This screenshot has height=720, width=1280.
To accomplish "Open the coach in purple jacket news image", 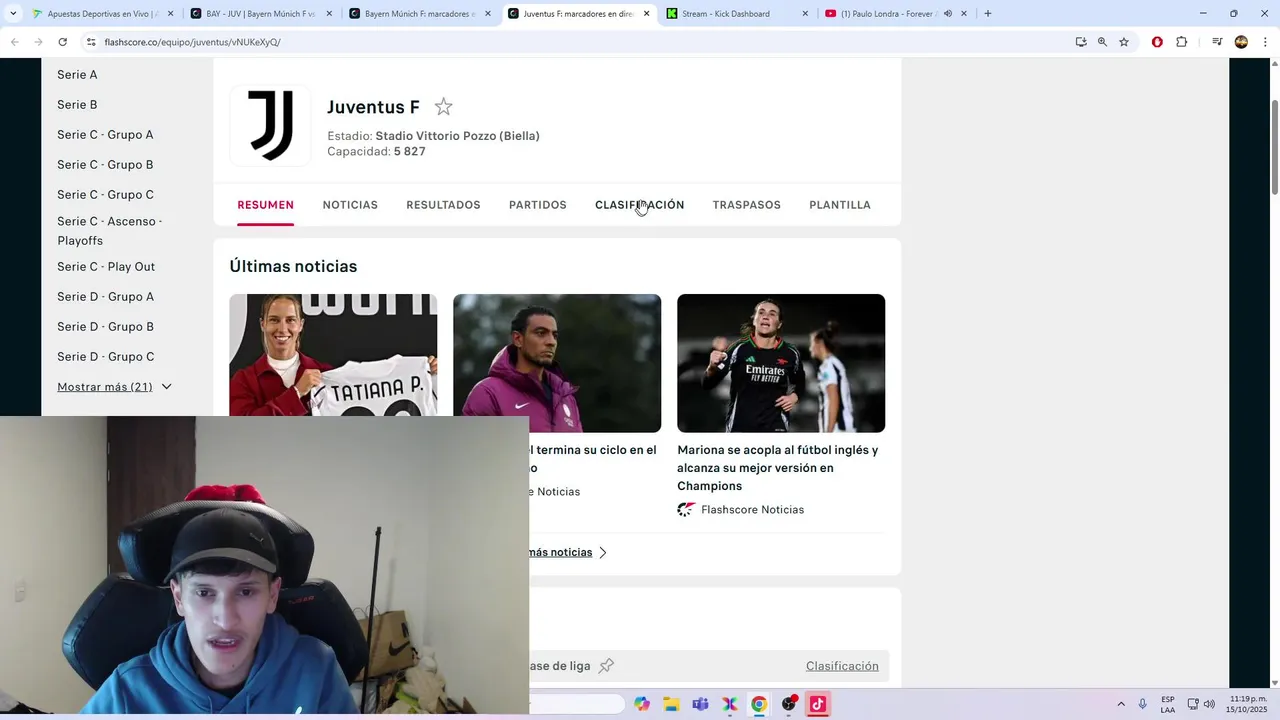I will pos(557,363).
